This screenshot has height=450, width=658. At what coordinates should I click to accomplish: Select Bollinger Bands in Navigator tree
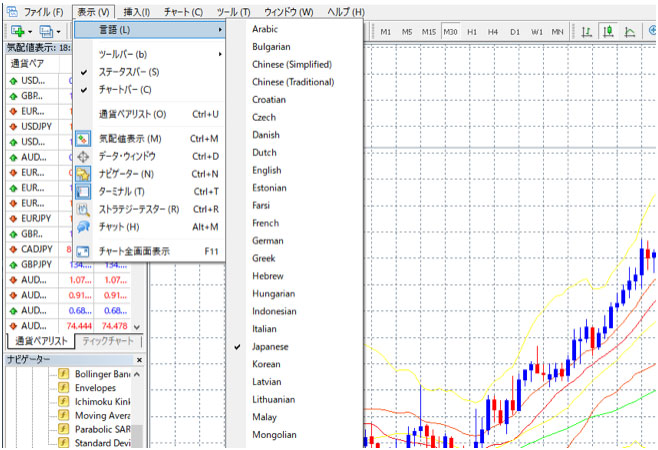click(102, 374)
